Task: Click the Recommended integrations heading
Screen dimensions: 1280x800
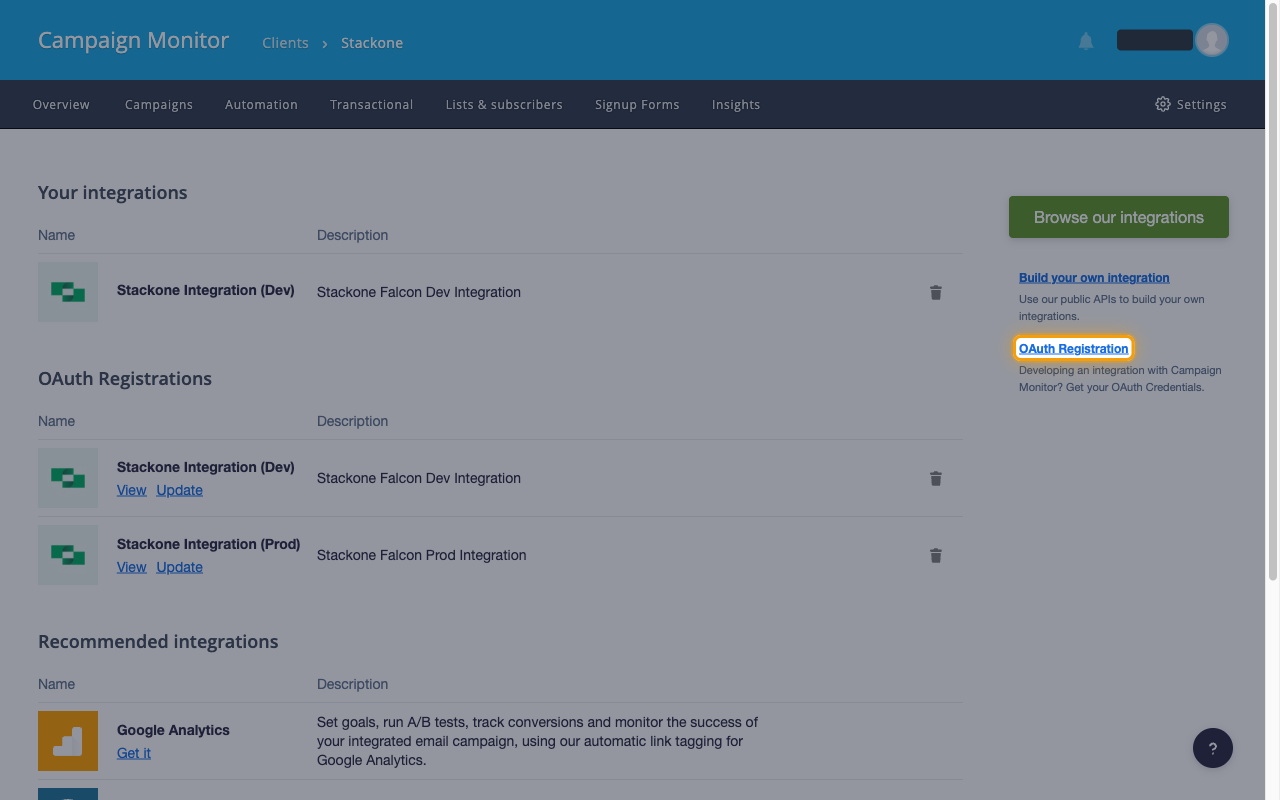Action: coord(158,642)
